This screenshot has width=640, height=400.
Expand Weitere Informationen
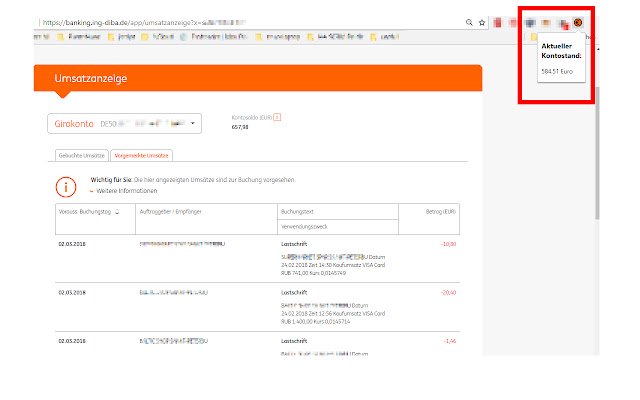pyautogui.click(x=124, y=191)
